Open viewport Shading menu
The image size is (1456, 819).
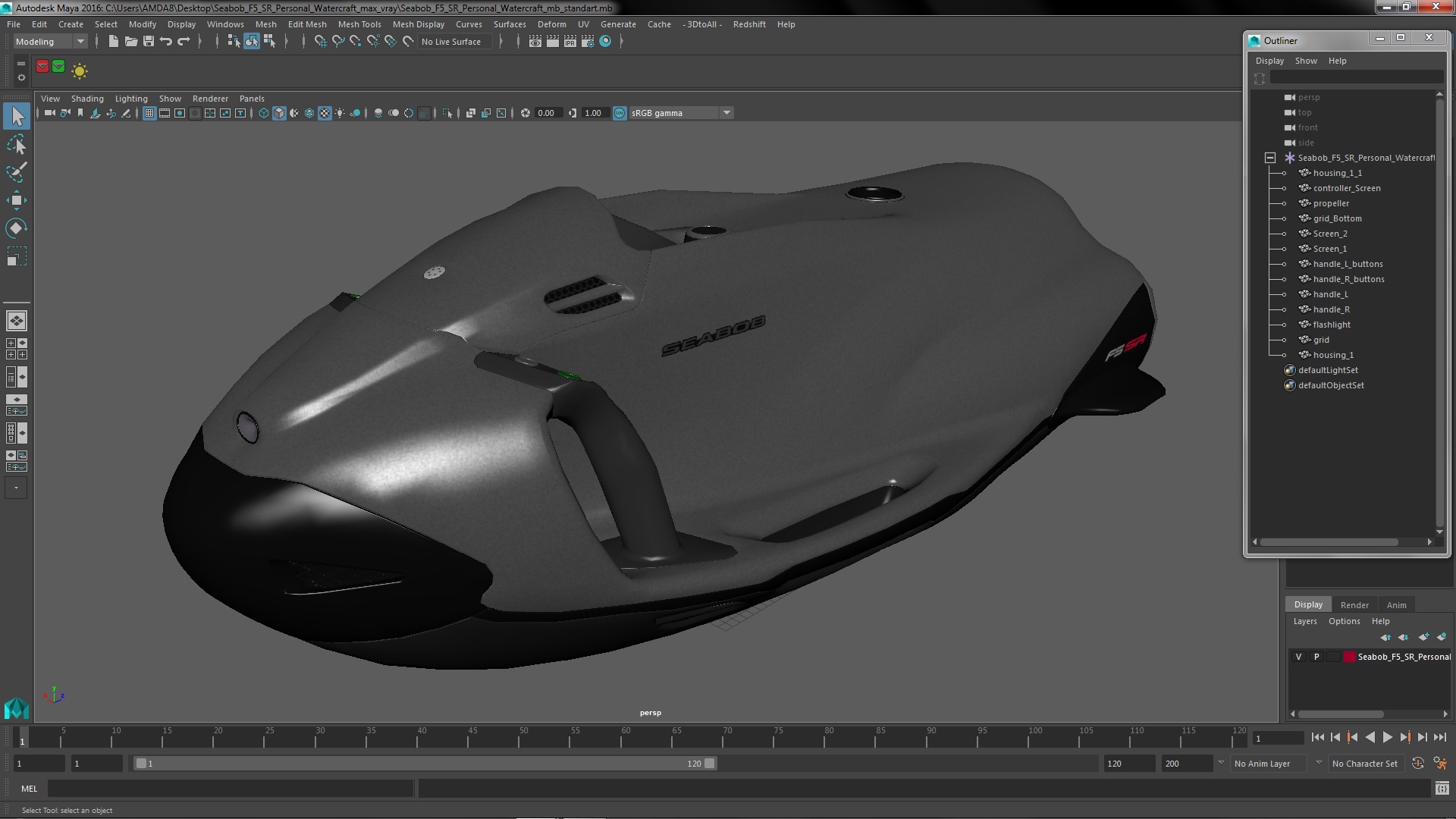pos(87,99)
